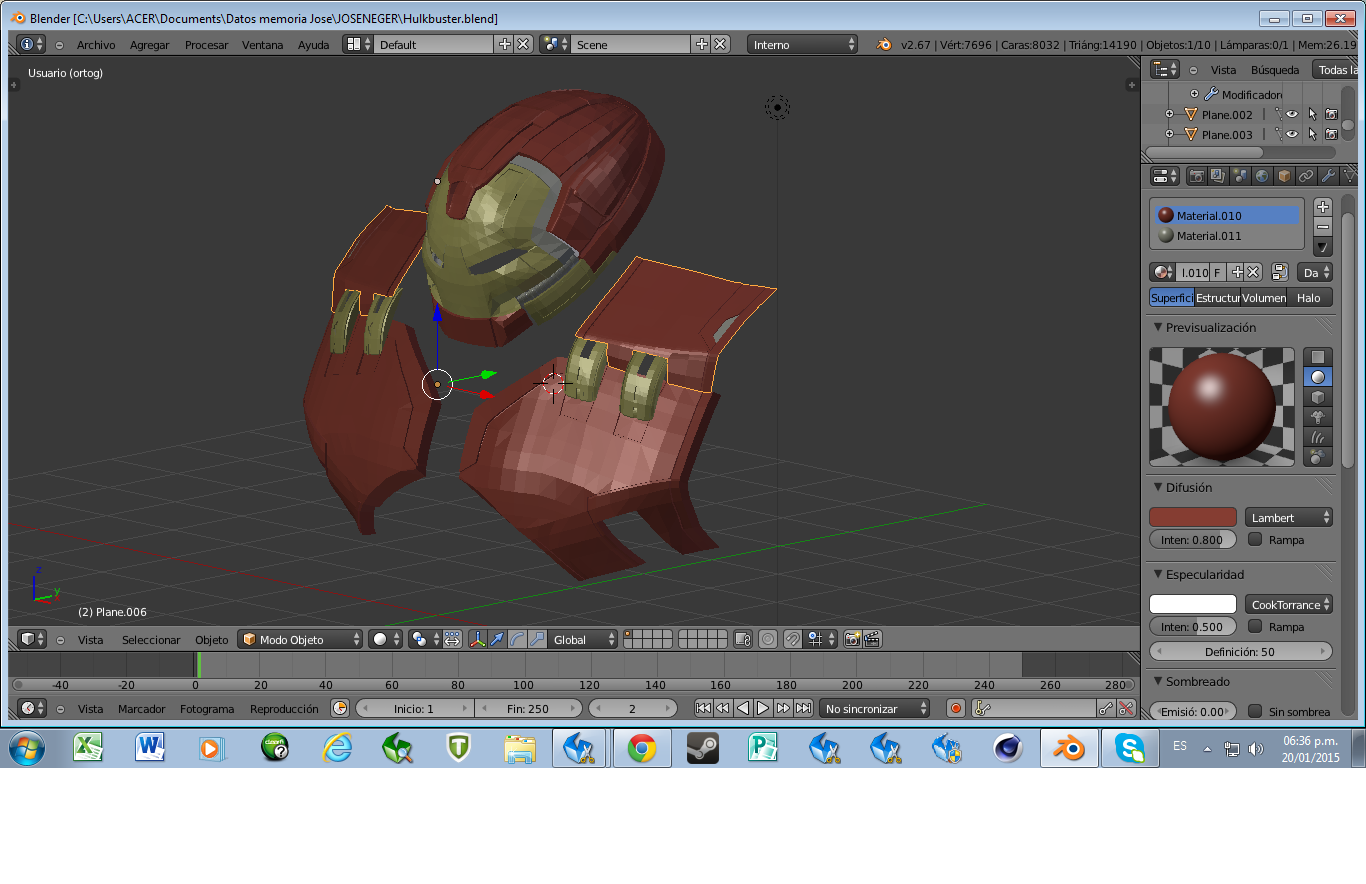Open the Modifiers wrench properties tab
1366x884 pixels.
(1328, 176)
